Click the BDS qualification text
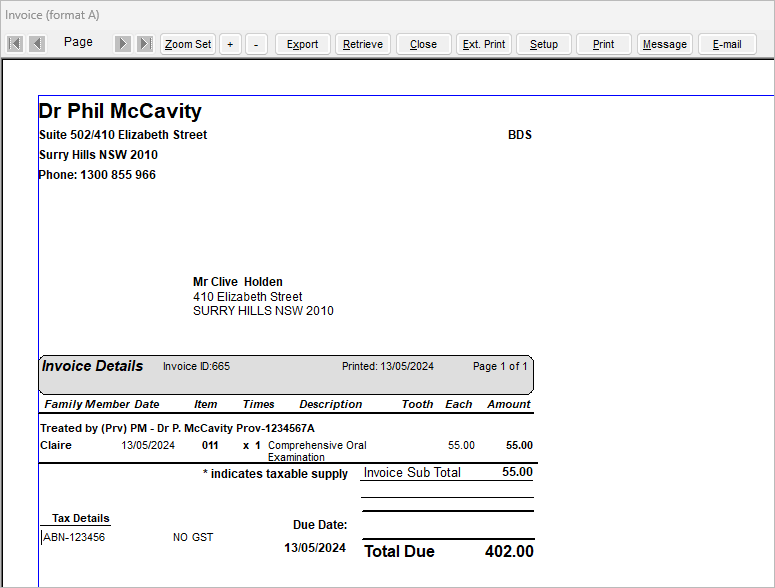 520,135
